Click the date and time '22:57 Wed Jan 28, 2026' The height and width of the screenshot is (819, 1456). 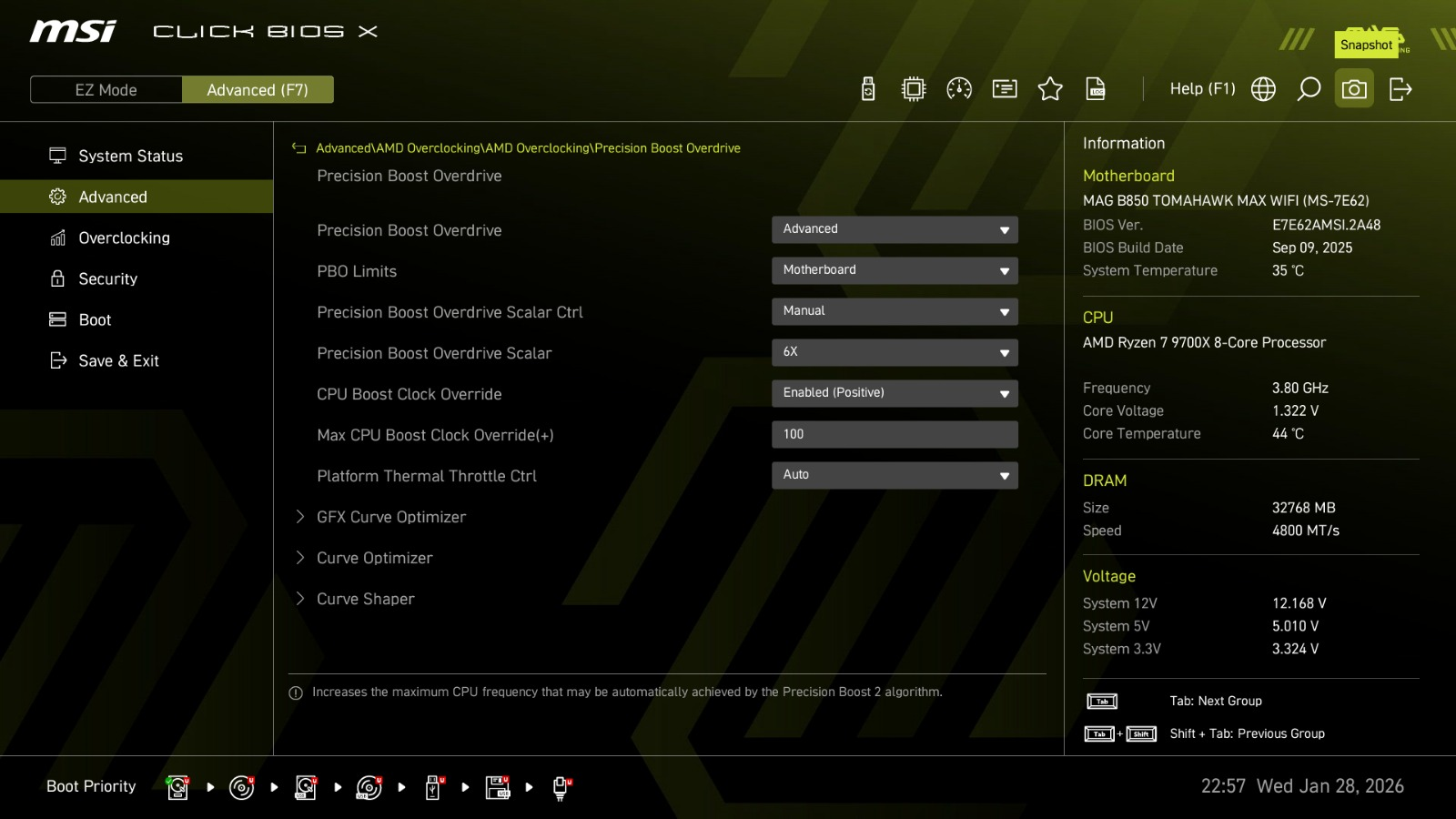point(1302,786)
